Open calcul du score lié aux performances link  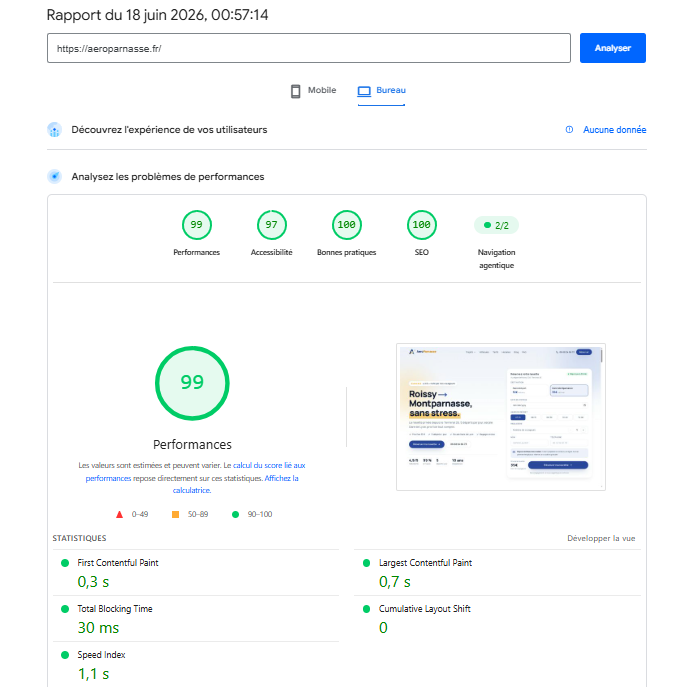[x=195, y=472]
